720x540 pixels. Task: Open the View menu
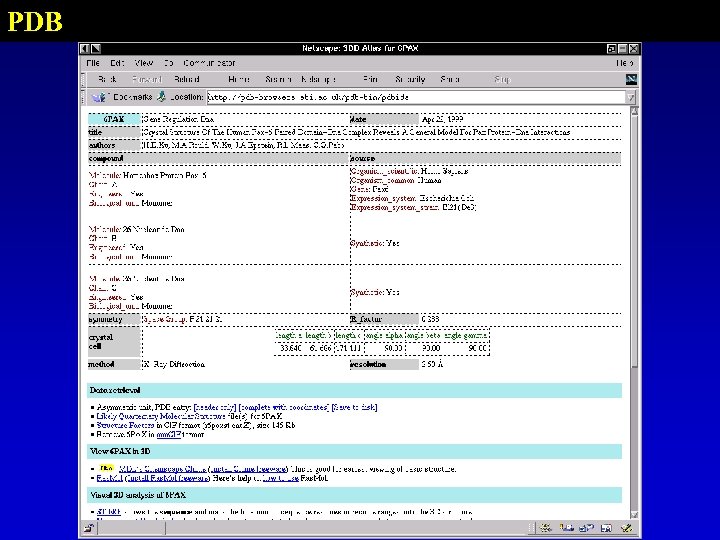coord(144,63)
